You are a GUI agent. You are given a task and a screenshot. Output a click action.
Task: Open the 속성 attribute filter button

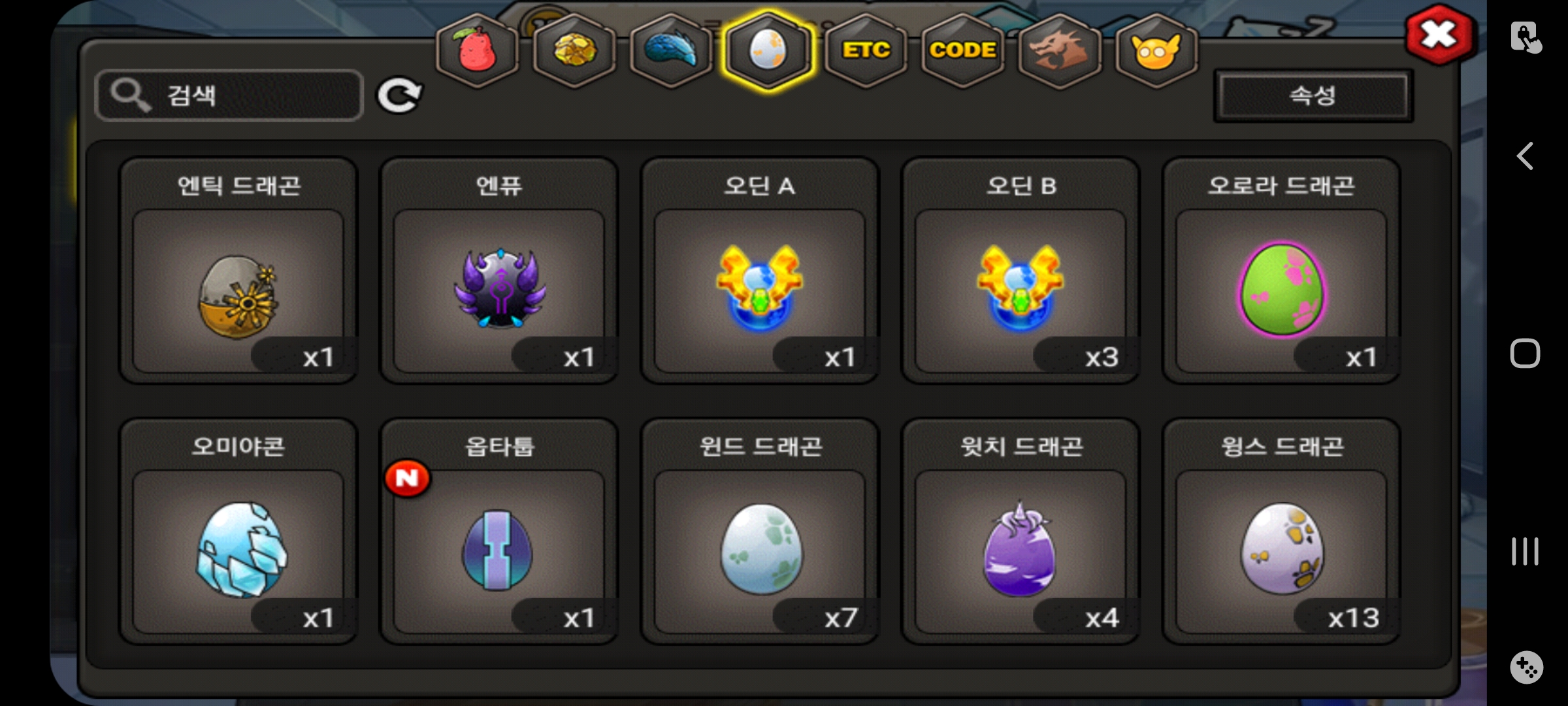coord(1313,95)
